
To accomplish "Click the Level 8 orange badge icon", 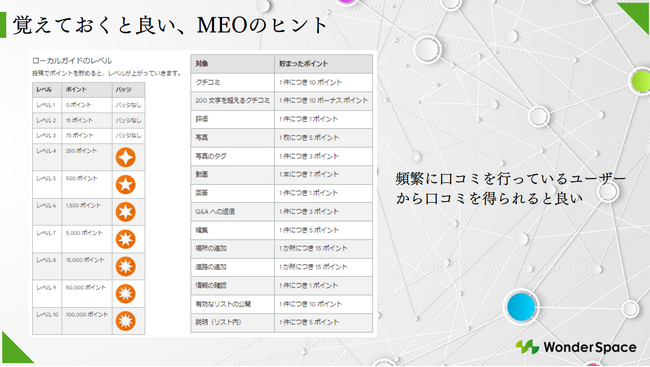I will [125, 267].
